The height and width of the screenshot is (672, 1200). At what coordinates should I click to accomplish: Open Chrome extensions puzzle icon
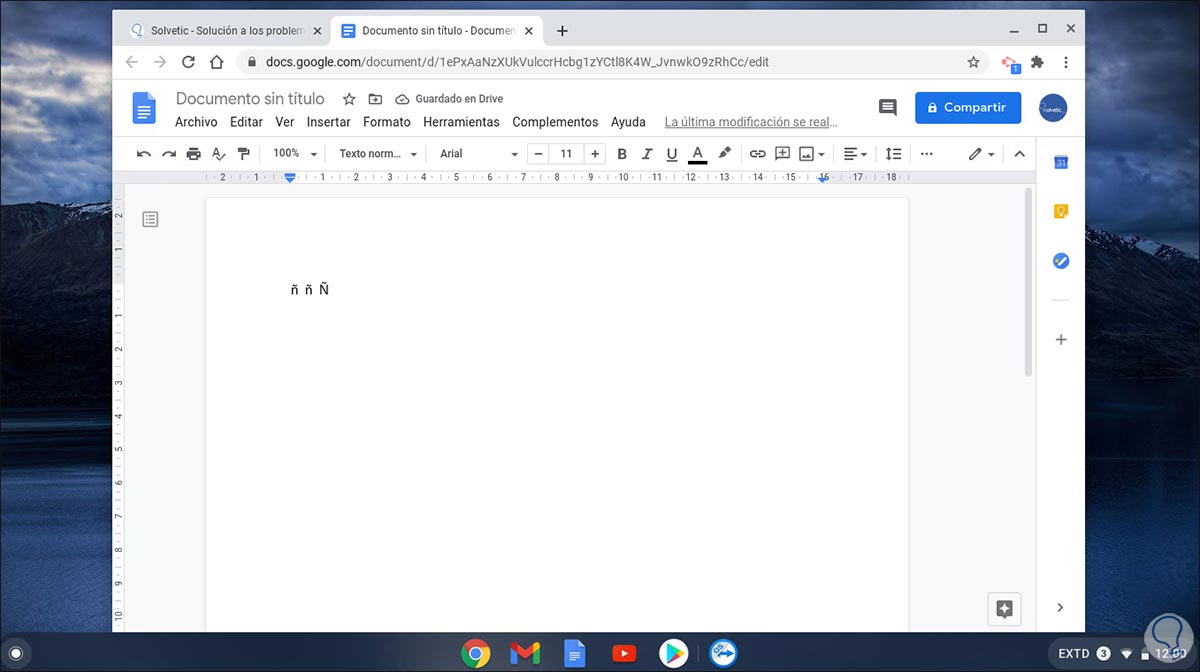1037,62
